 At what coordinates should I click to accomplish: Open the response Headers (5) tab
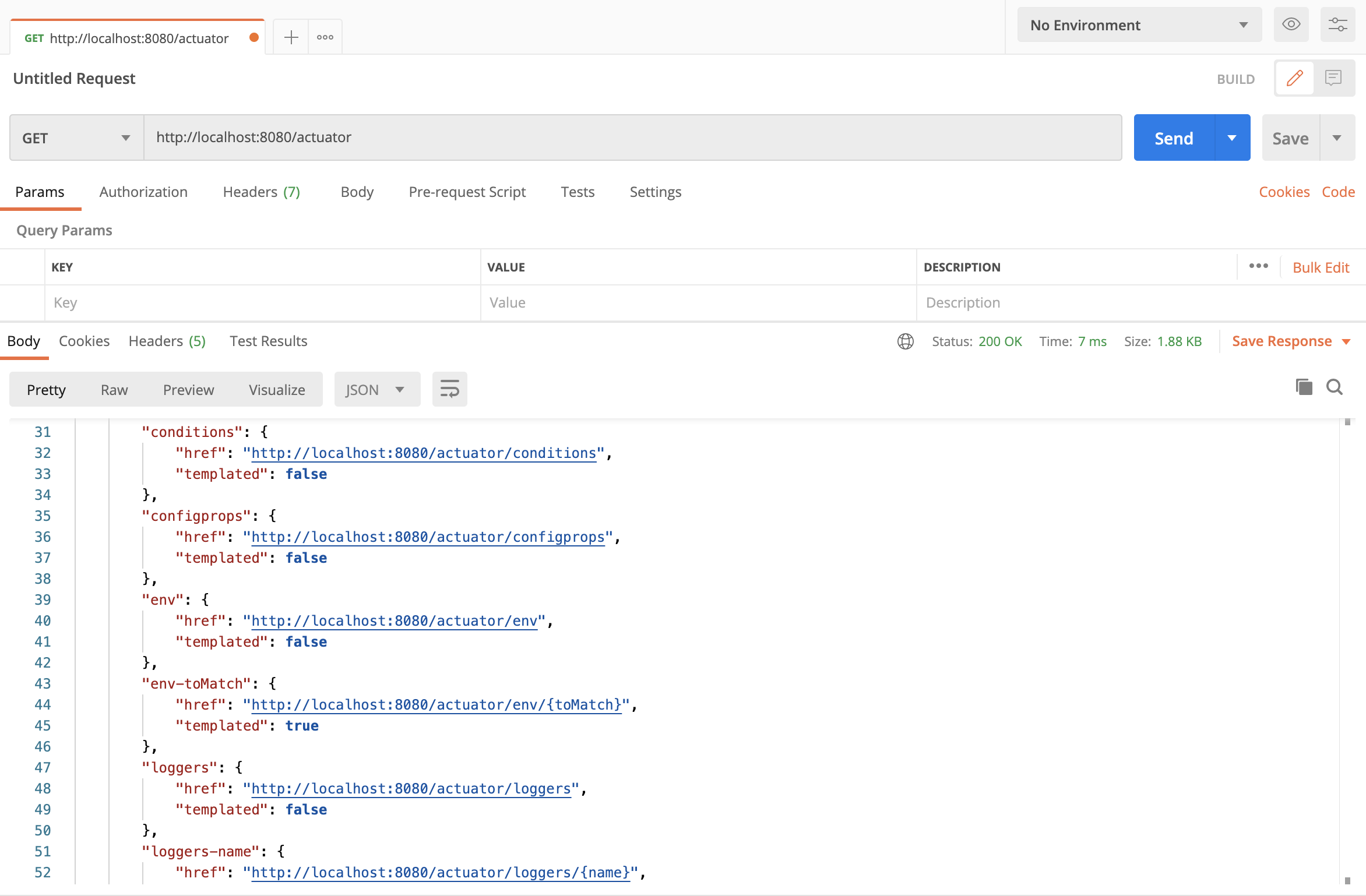click(167, 341)
